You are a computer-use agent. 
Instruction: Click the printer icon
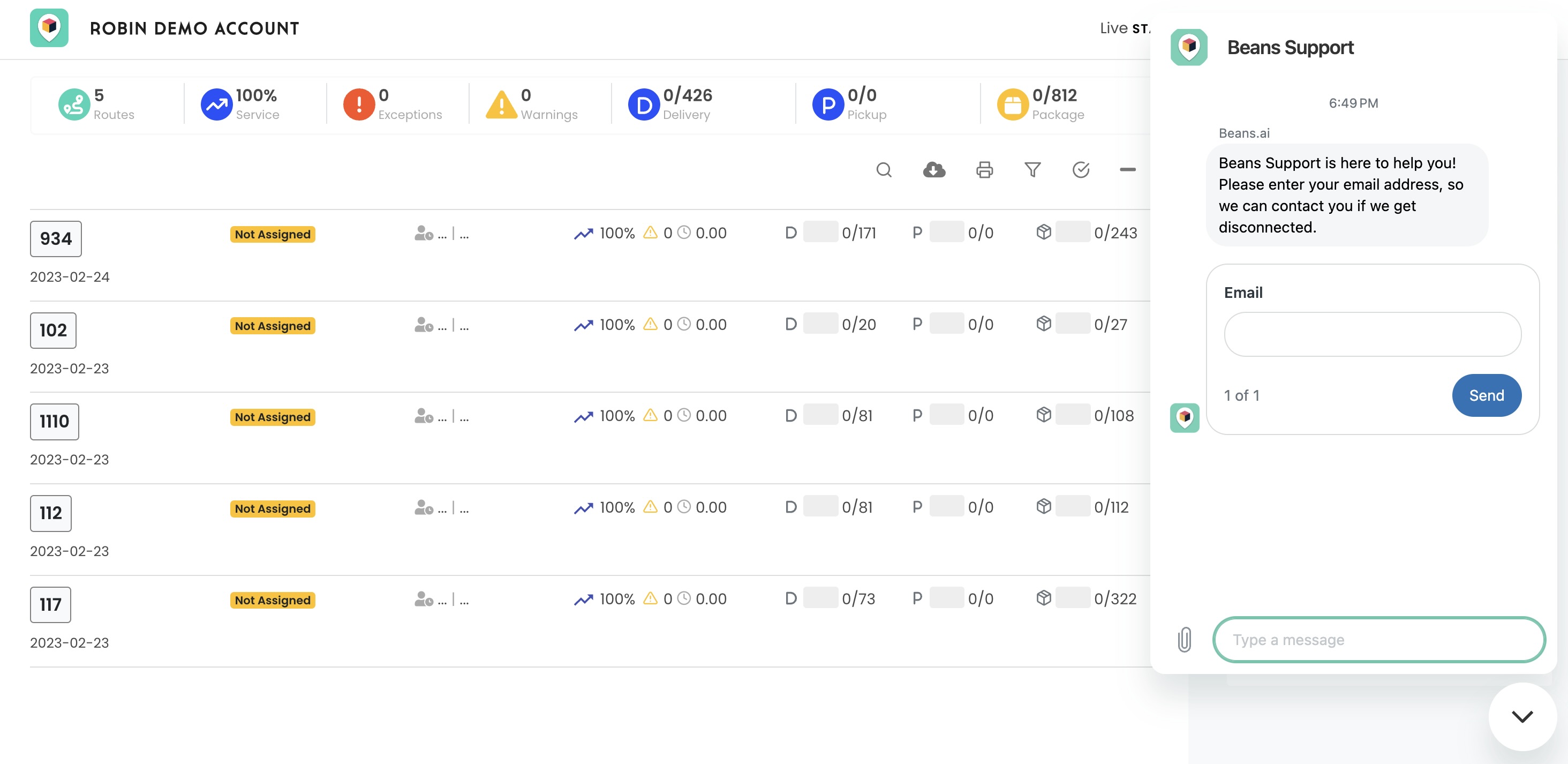tap(984, 170)
